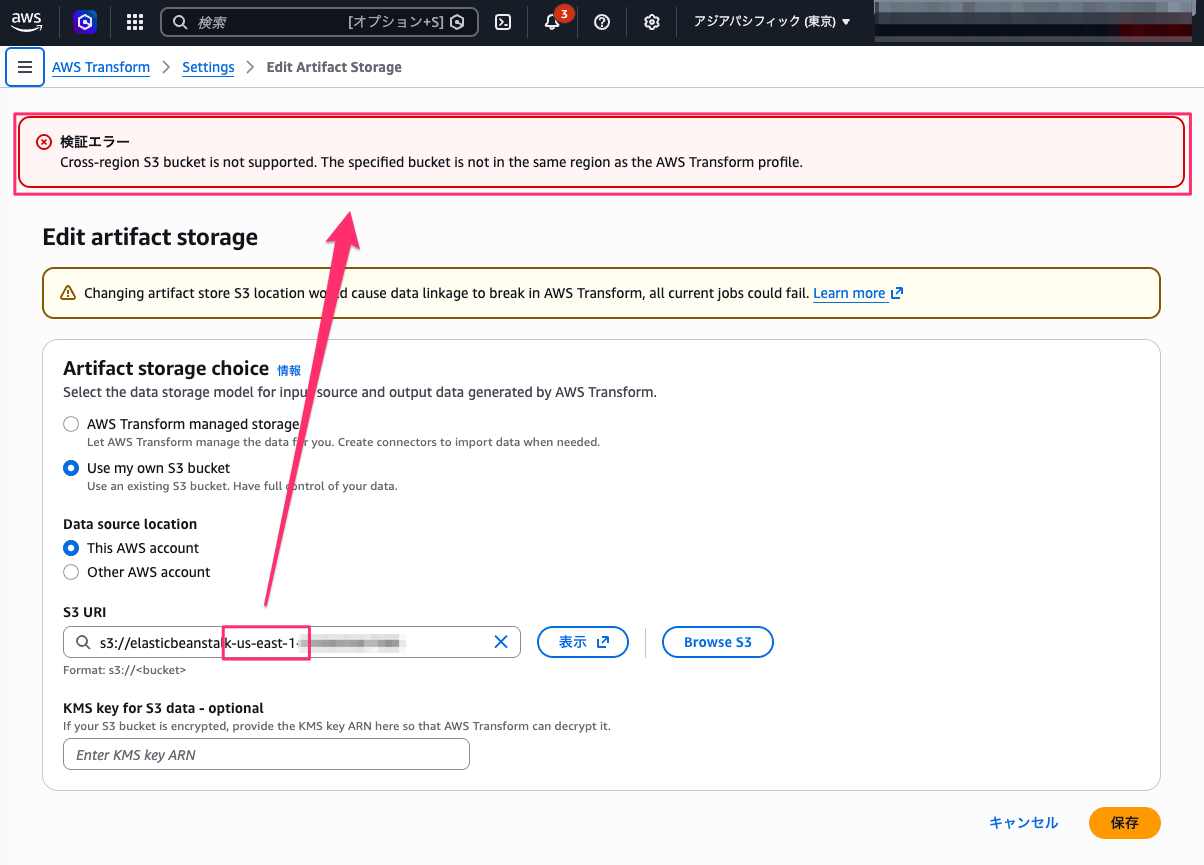The image size is (1204, 865).
Task: Click 'KMS key for S3 data - optional' label
Action: 164,708
